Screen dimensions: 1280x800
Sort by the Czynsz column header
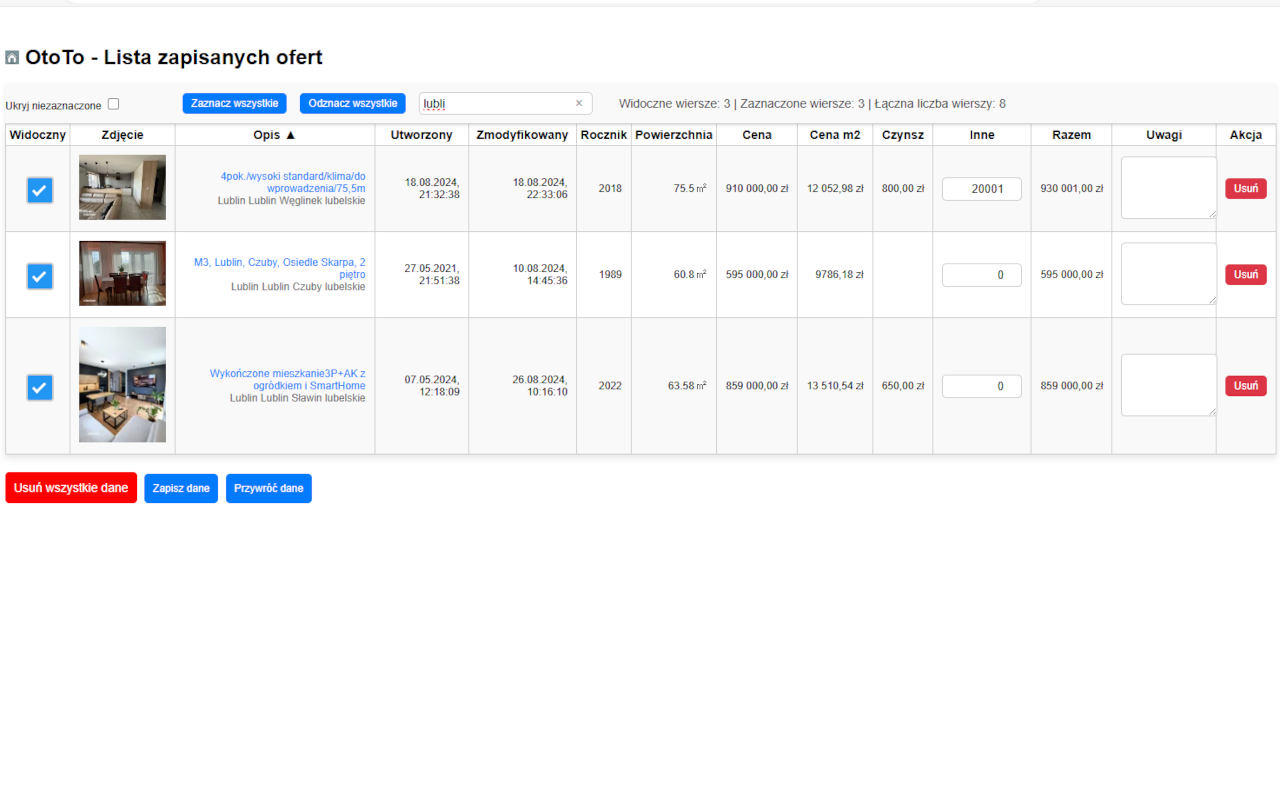pos(903,135)
